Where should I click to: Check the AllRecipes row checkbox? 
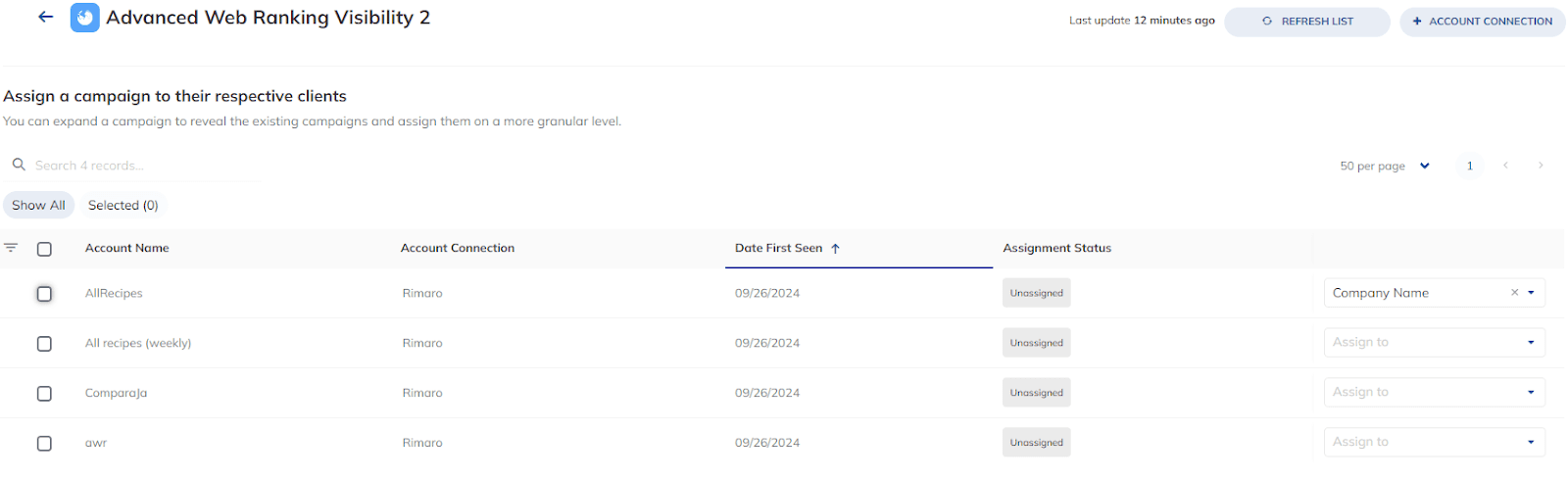point(44,294)
